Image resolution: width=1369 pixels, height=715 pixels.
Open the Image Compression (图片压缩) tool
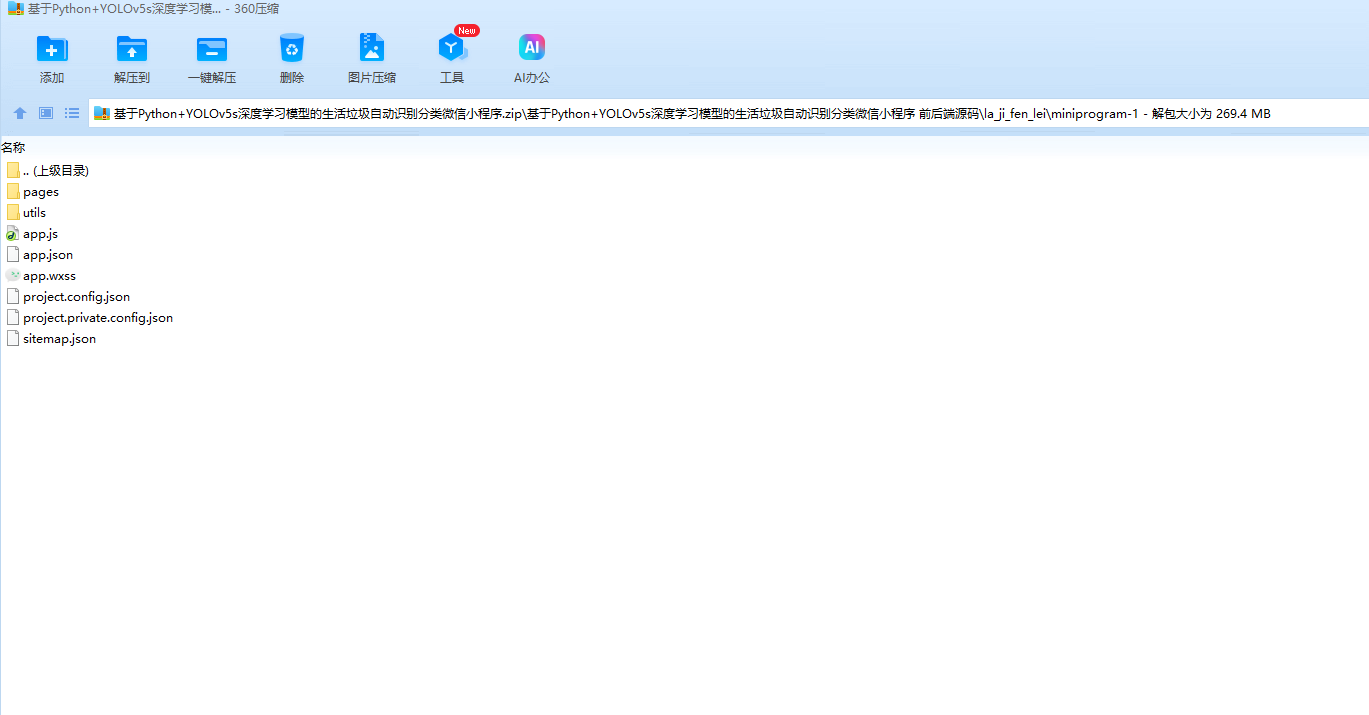372,48
